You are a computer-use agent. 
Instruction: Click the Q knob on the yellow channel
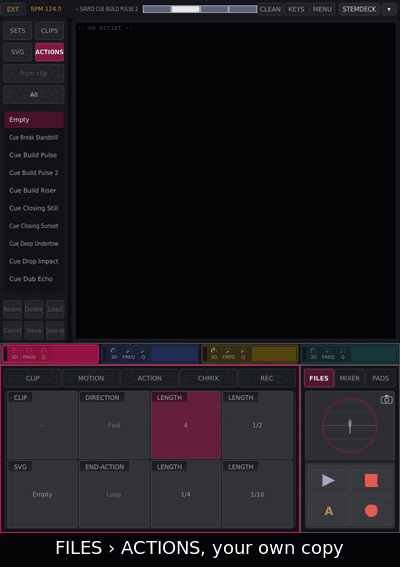[x=243, y=350]
